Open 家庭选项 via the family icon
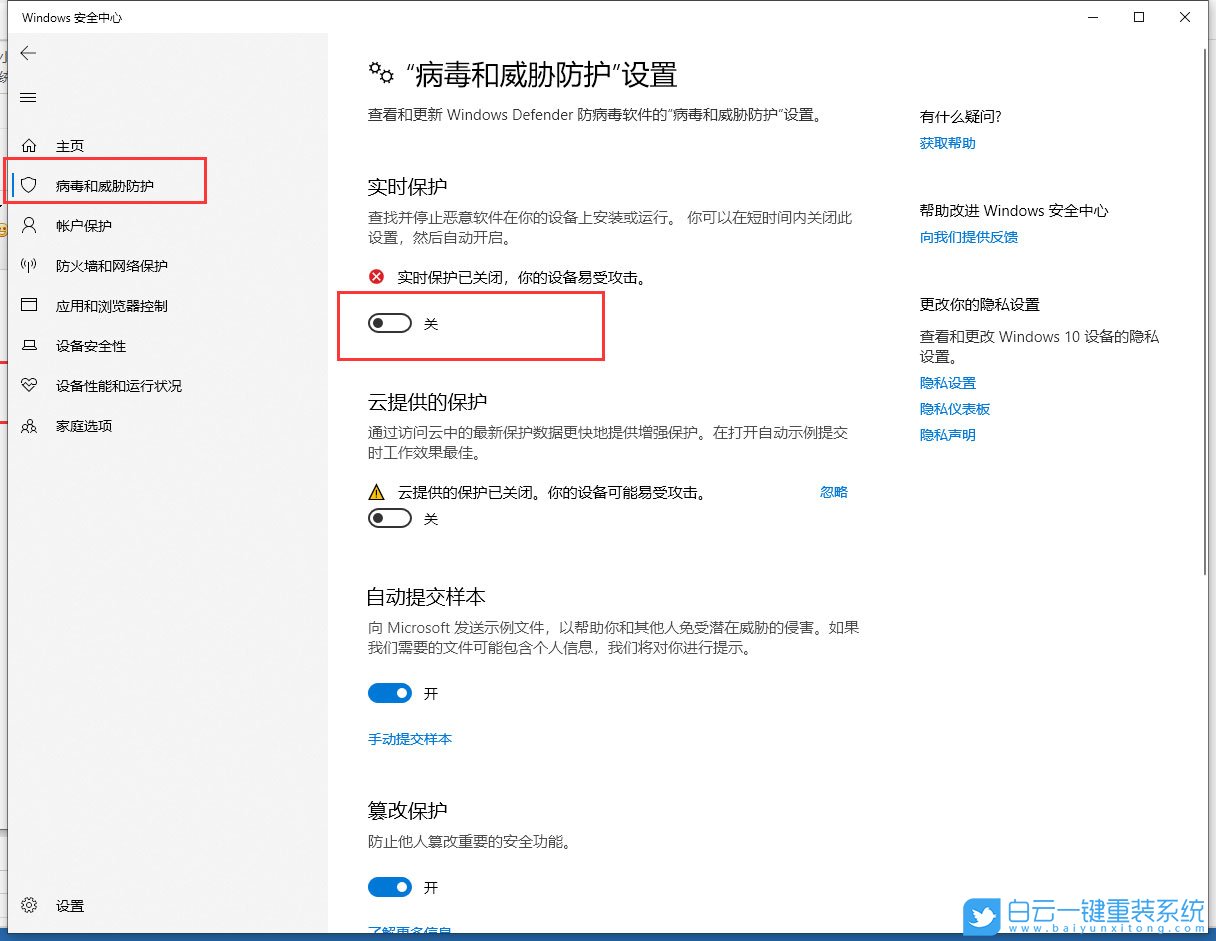The width and height of the screenshot is (1216, 941). tap(30, 425)
